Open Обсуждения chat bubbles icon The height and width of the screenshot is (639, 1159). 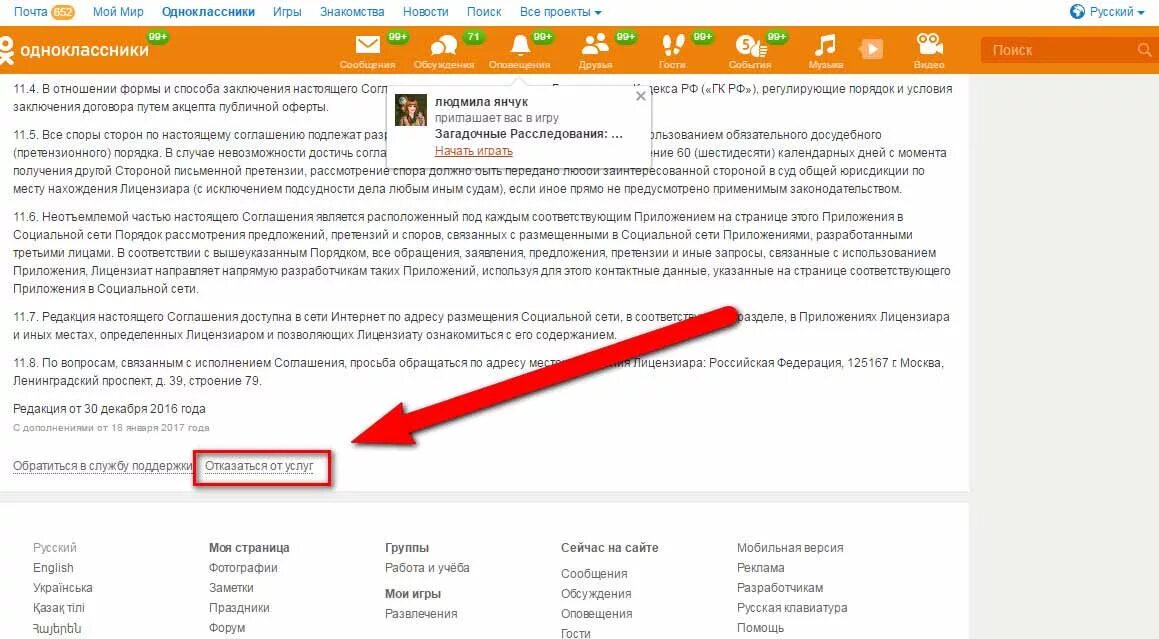443,46
